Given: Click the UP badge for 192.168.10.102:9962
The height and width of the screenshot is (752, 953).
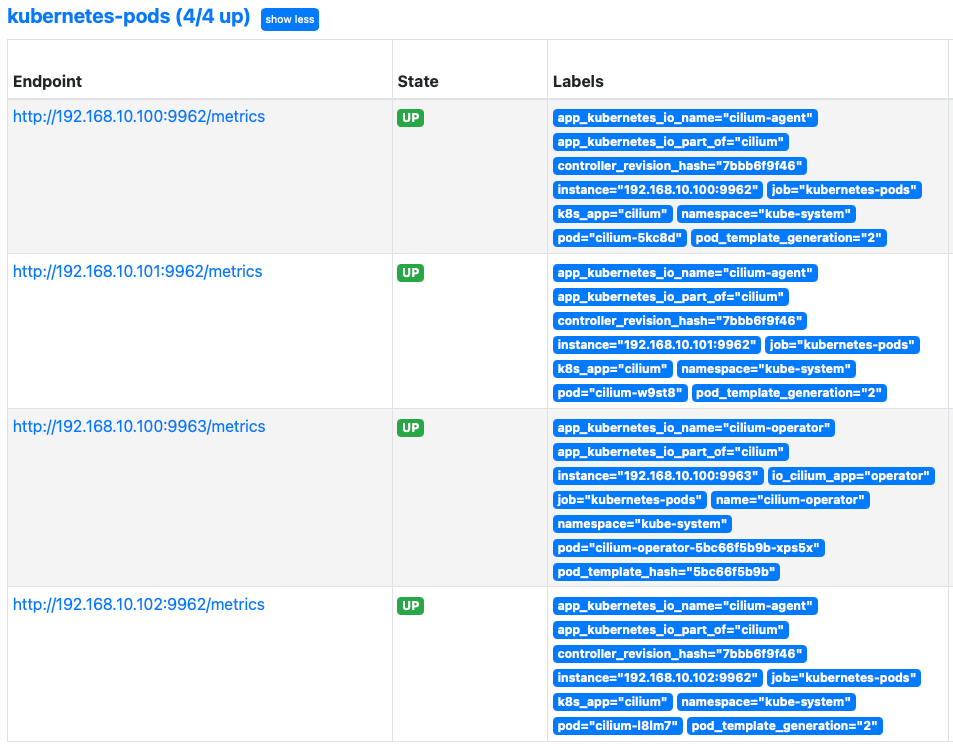Looking at the screenshot, I should click(410, 606).
